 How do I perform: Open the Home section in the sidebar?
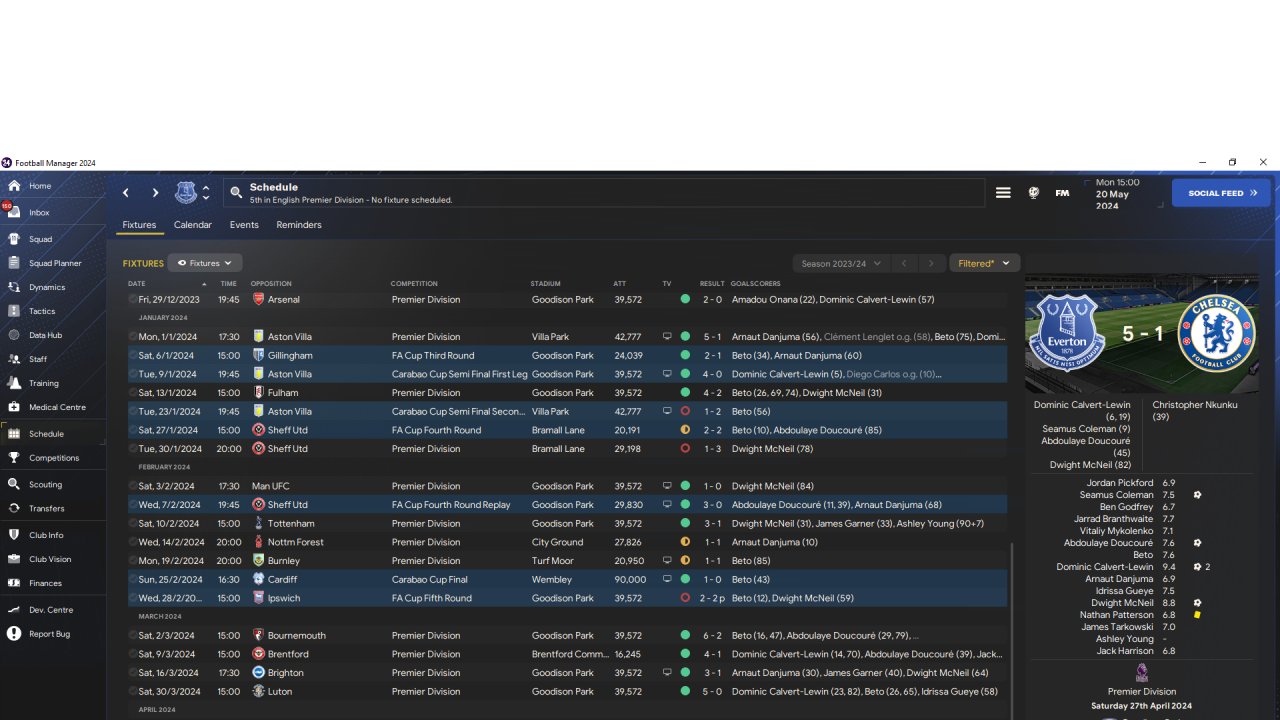pos(40,186)
